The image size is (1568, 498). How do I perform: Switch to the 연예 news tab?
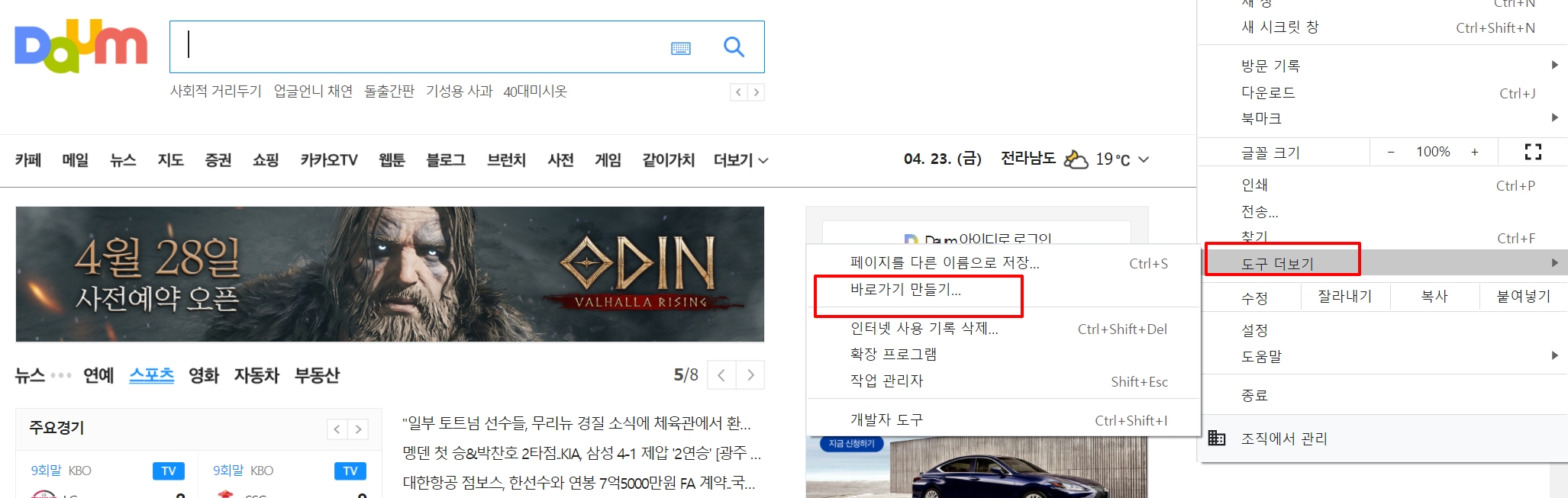click(x=98, y=375)
